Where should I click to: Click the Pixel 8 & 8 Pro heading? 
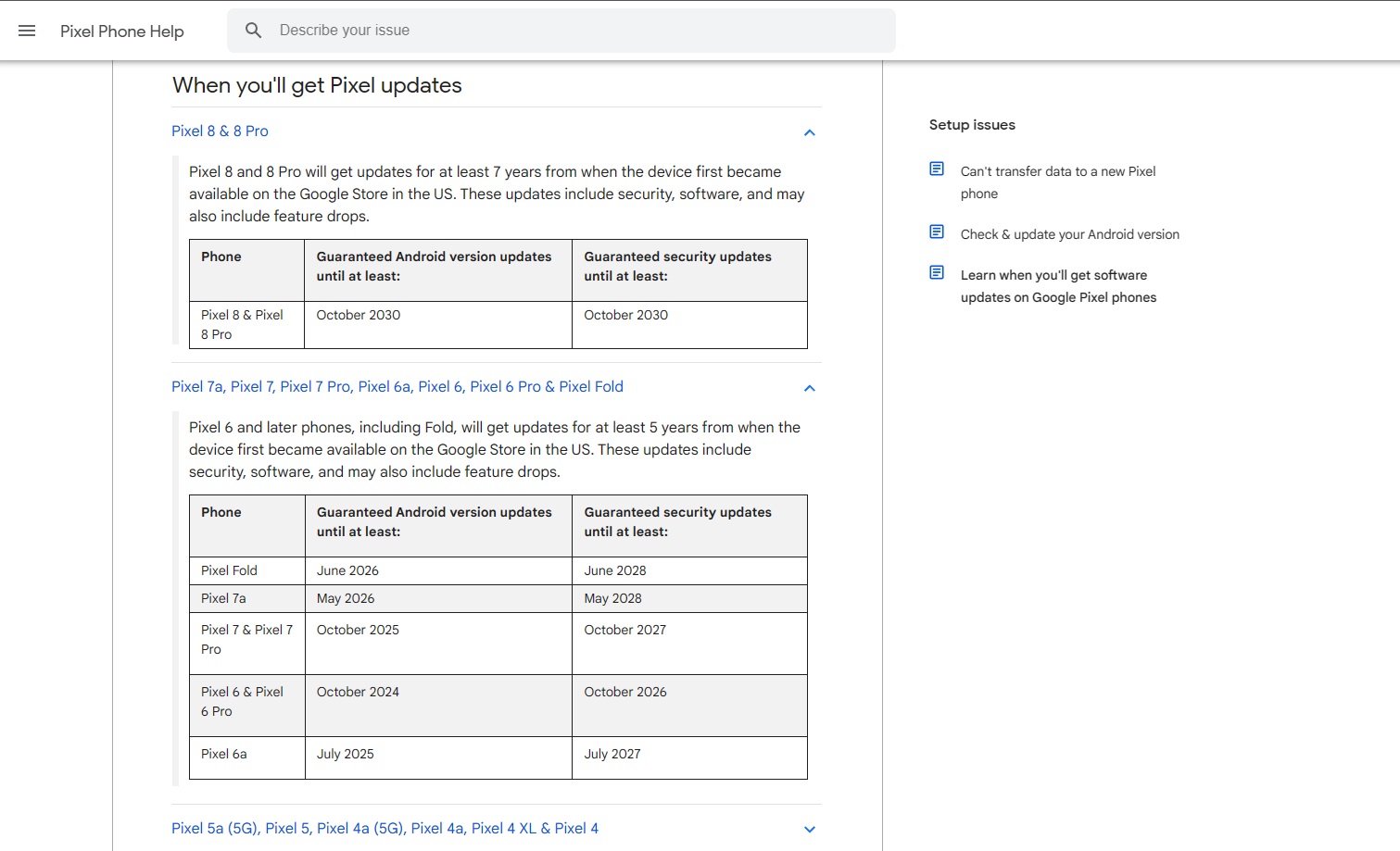click(220, 131)
